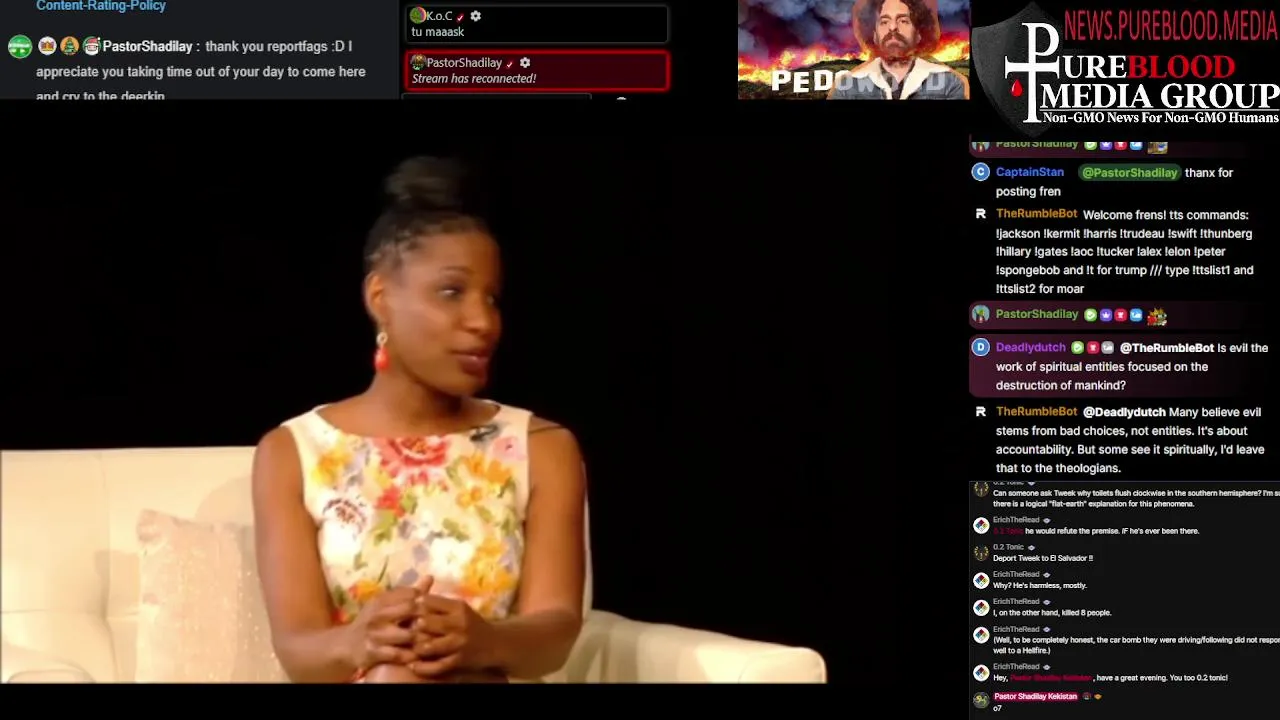Image resolution: width=1280 pixels, height=720 pixels.
Task: Click avatar beside 'killed 8 people' message
Action: click(981, 608)
